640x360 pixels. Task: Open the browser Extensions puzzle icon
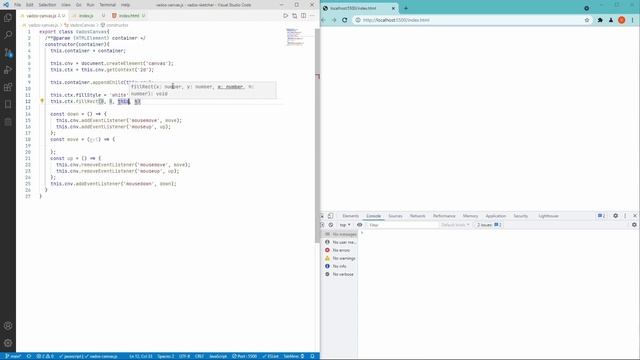[600, 20]
